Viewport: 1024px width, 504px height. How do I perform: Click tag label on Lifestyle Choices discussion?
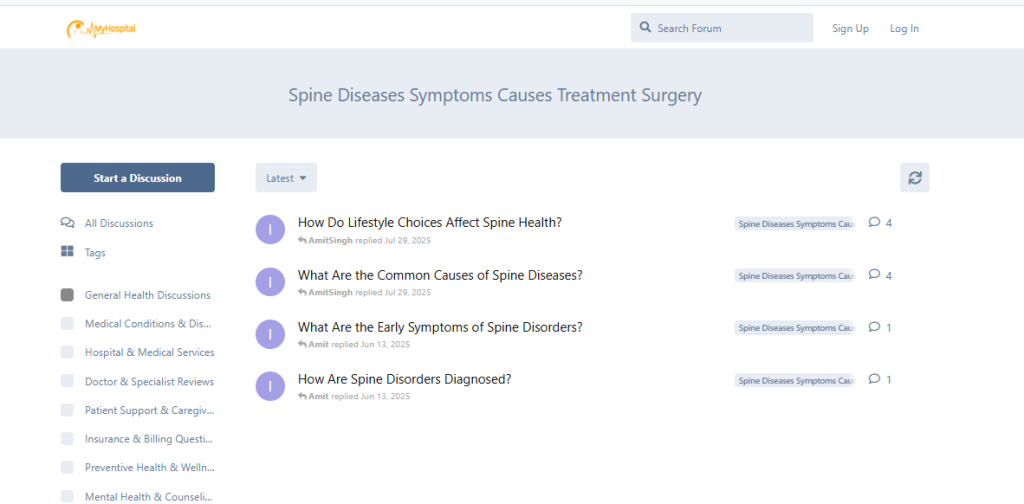pos(795,224)
